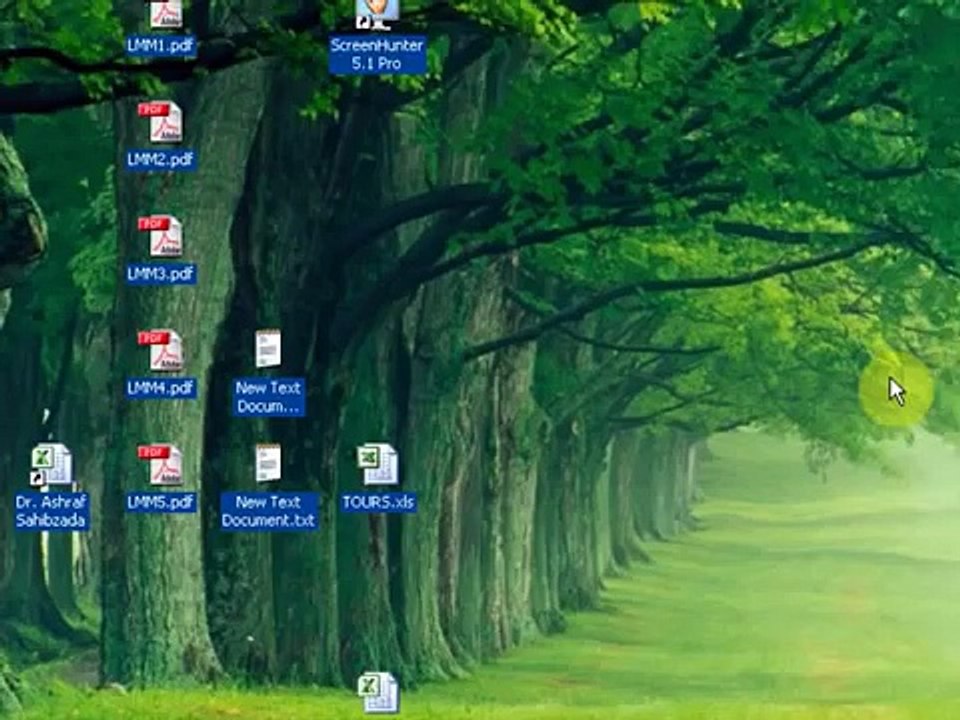
Task: Select the truncated New Text Docum... file icon
Action: point(268,348)
